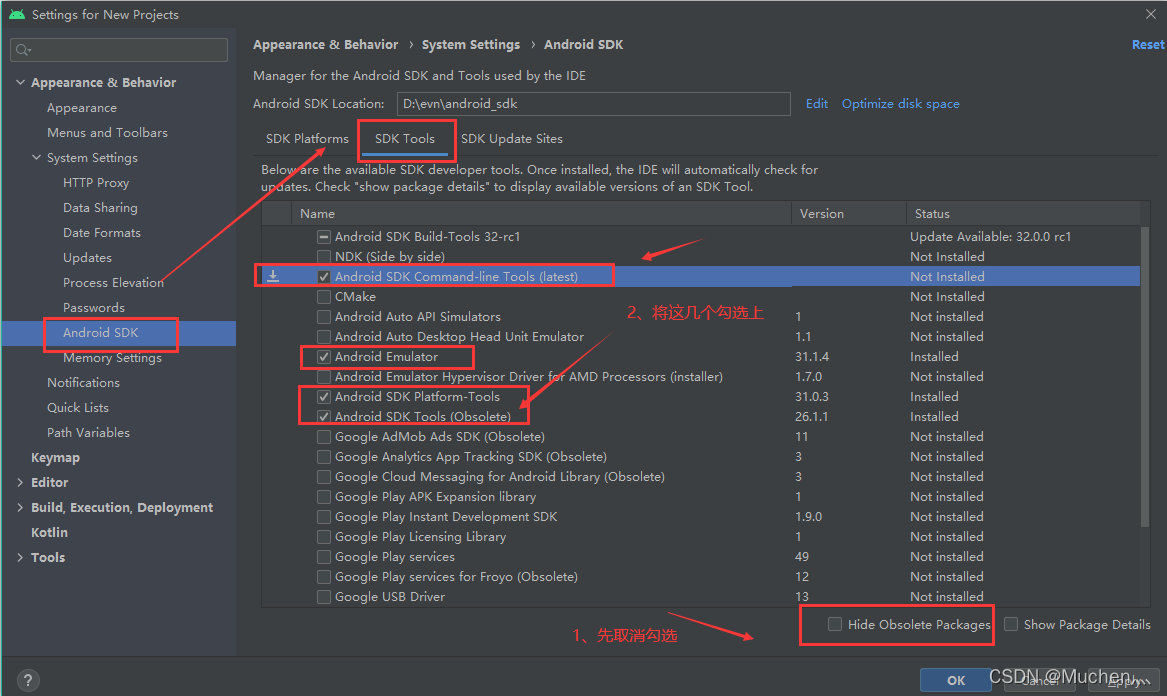Image resolution: width=1167 pixels, height=696 pixels.
Task: Open the Notifications settings page
Action: tap(83, 383)
